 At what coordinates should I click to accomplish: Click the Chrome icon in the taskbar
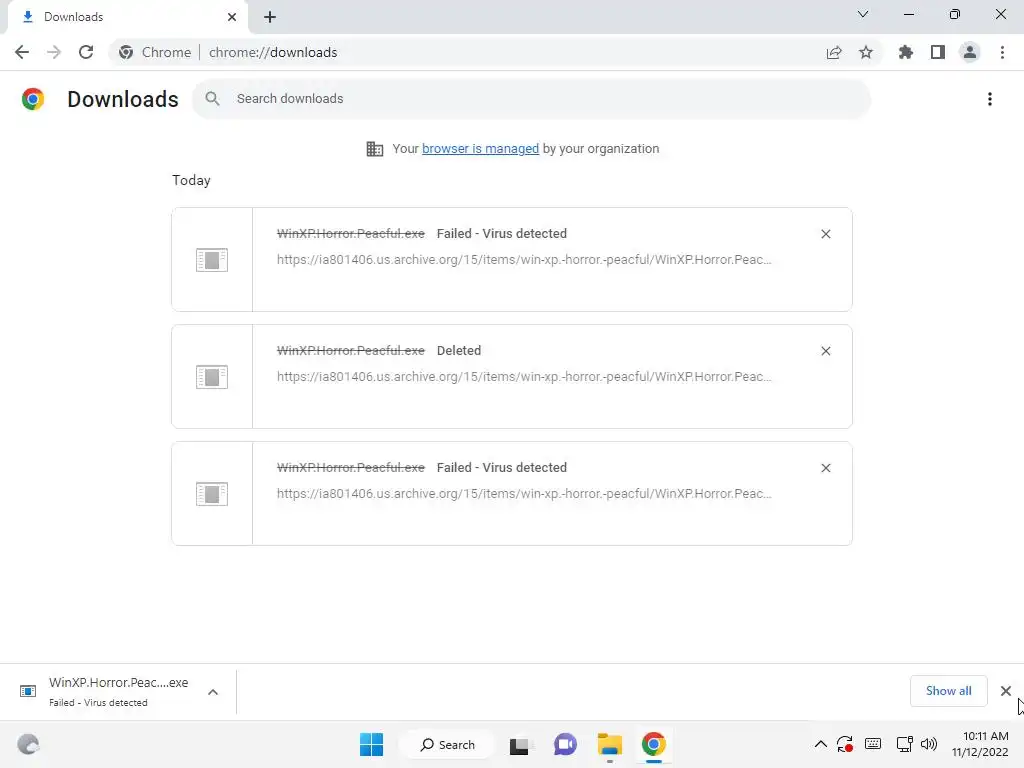(654, 744)
